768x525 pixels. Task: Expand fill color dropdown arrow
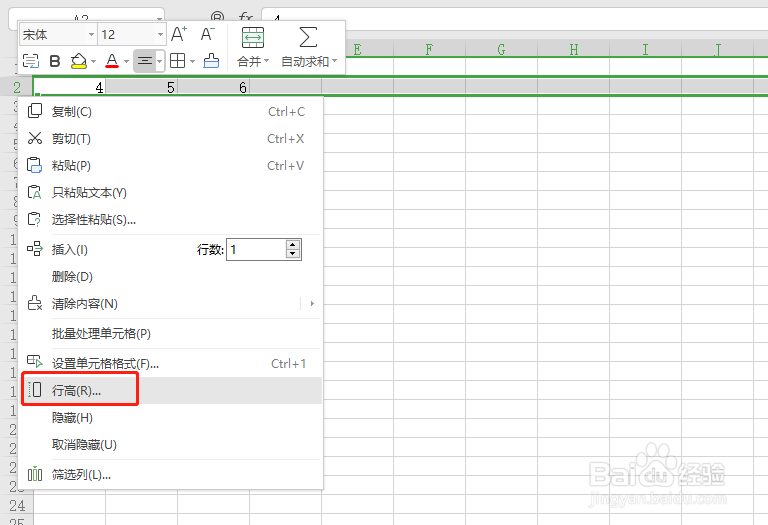93,62
